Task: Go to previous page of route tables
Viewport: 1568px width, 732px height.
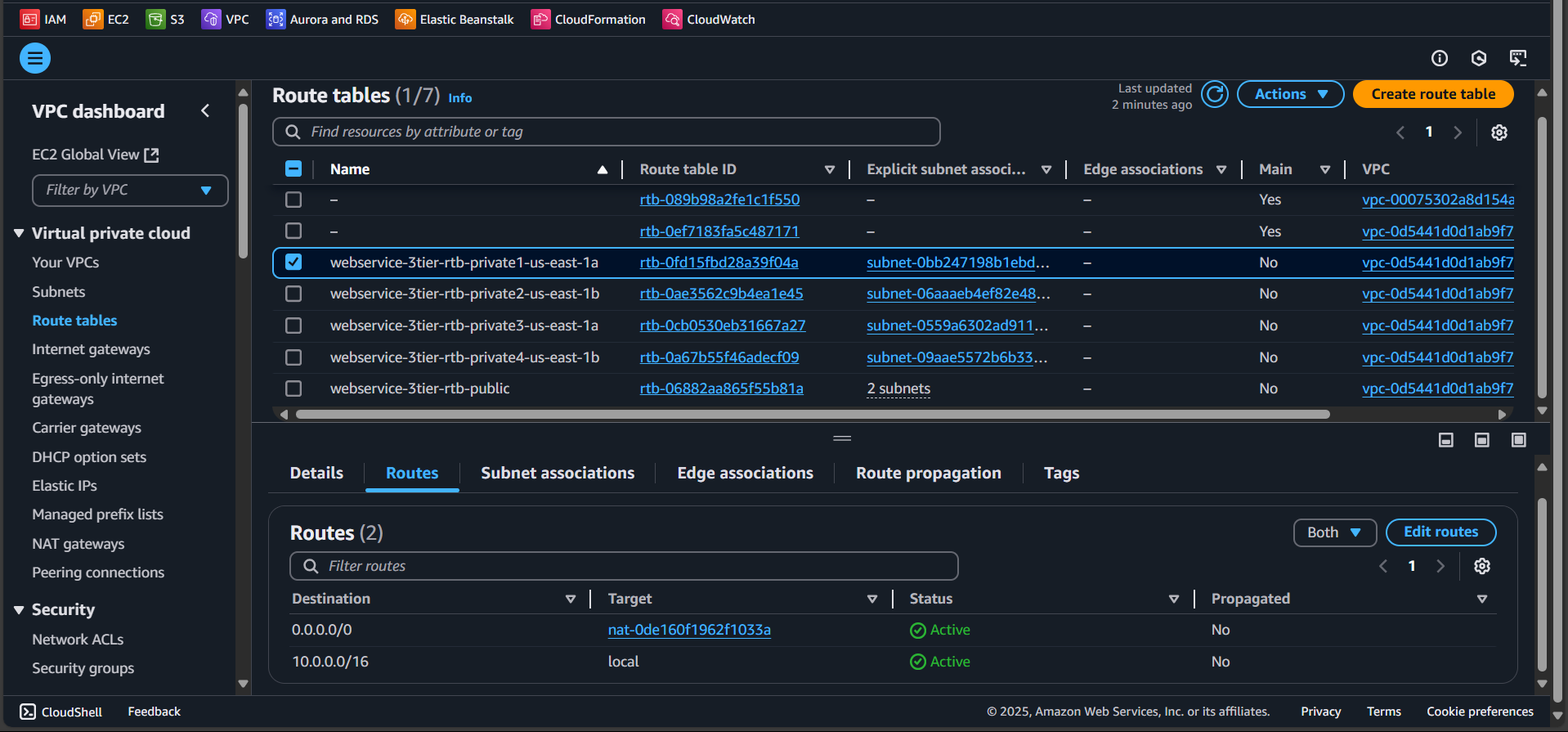Action: point(1400,132)
